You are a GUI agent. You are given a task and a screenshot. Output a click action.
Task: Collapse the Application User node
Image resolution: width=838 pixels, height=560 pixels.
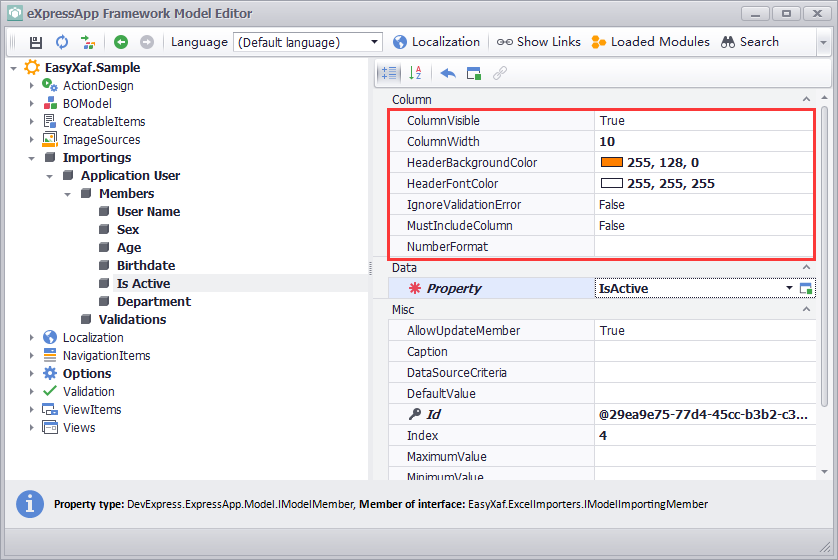pyautogui.click(x=50, y=176)
